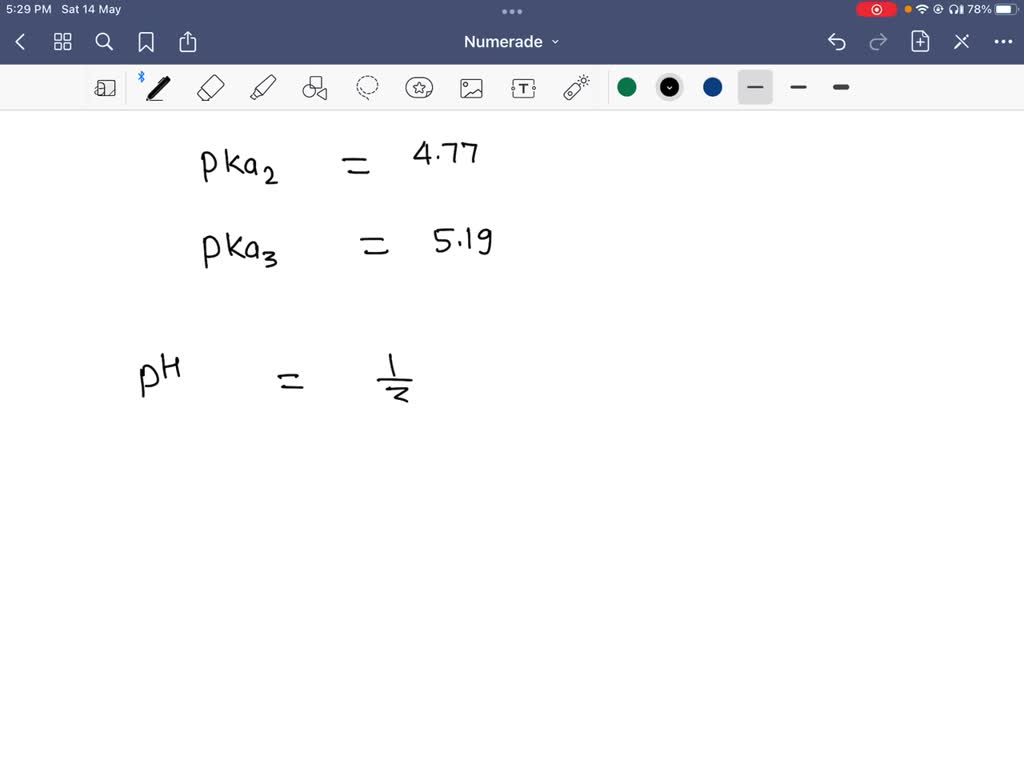Open the more options ellipsis menu
Viewport: 1024px width, 768px height.
pos(1004,42)
